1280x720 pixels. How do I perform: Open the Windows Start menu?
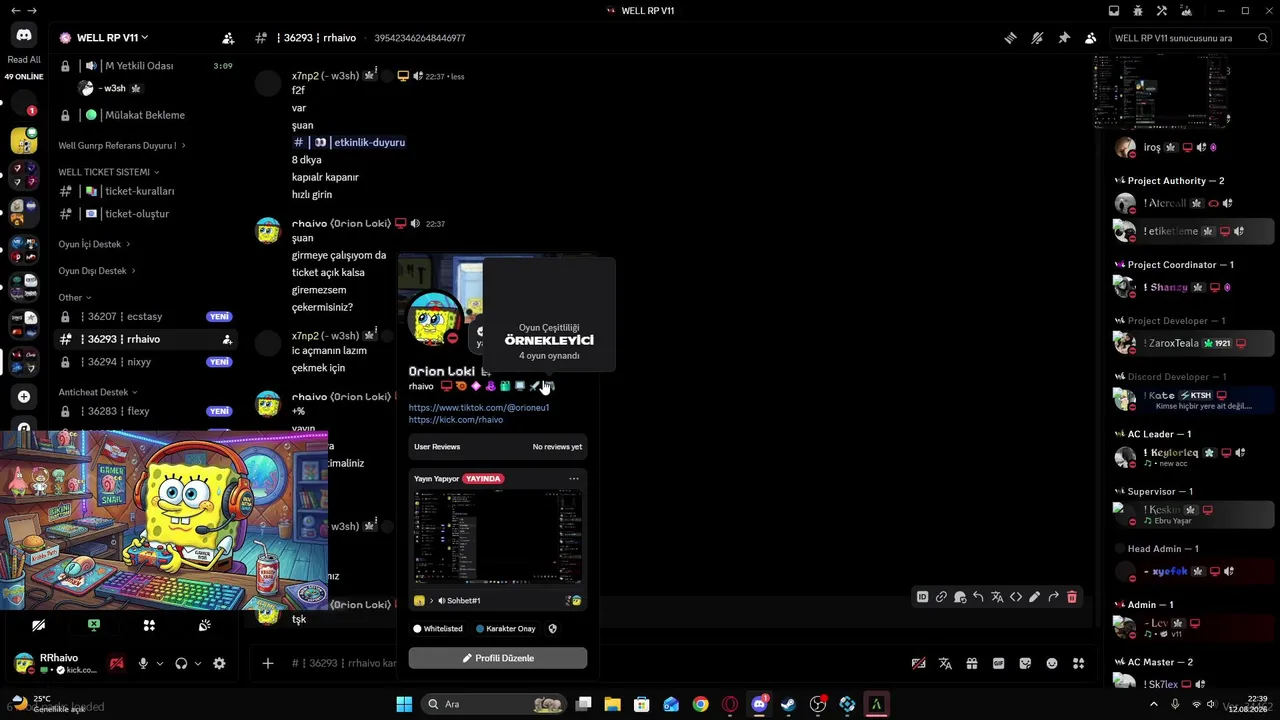tap(404, 704)
